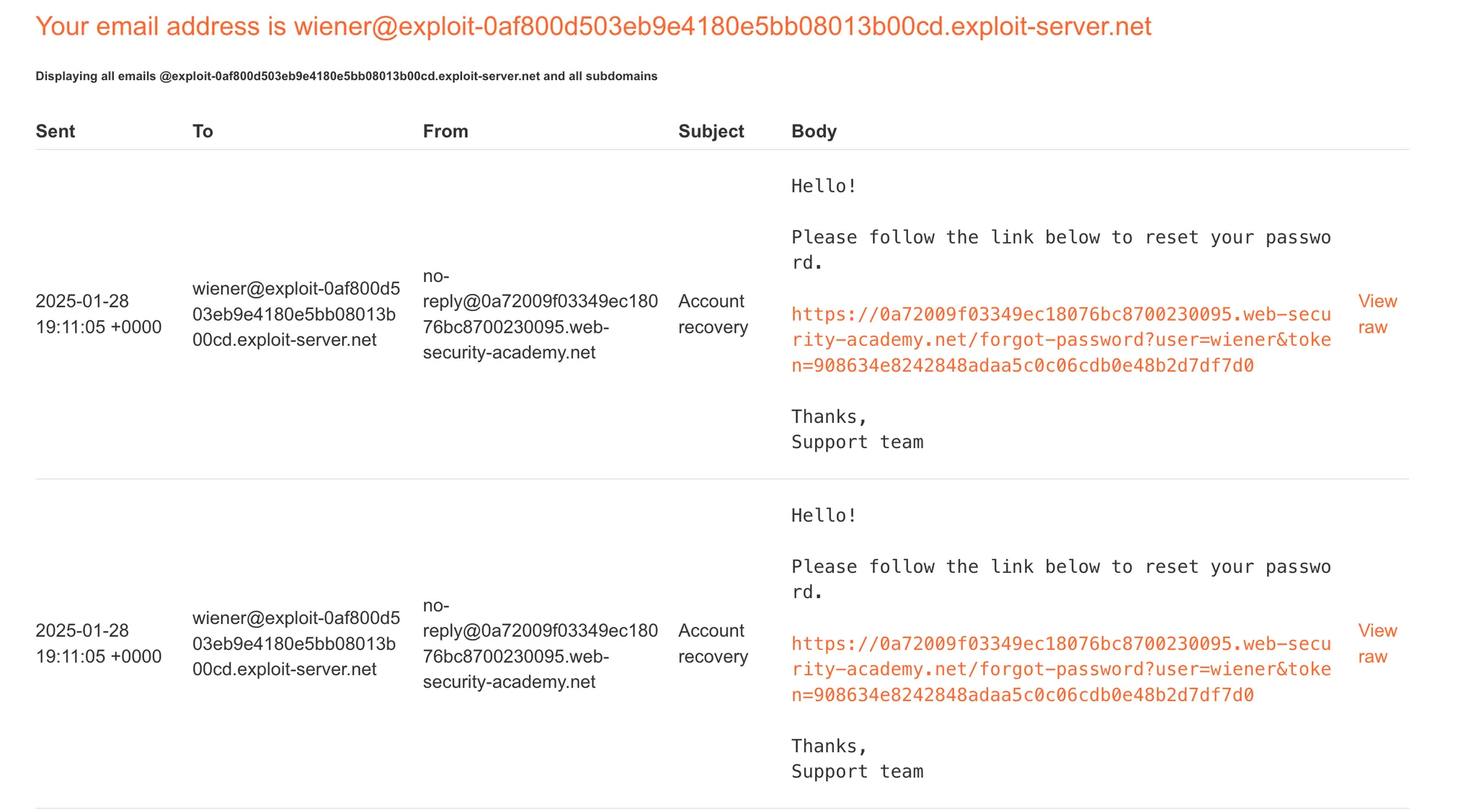Screen dimensions: 1476x812
Task: Click second email's 'Account recovery' subject
Action: click(x=713, y=643)
